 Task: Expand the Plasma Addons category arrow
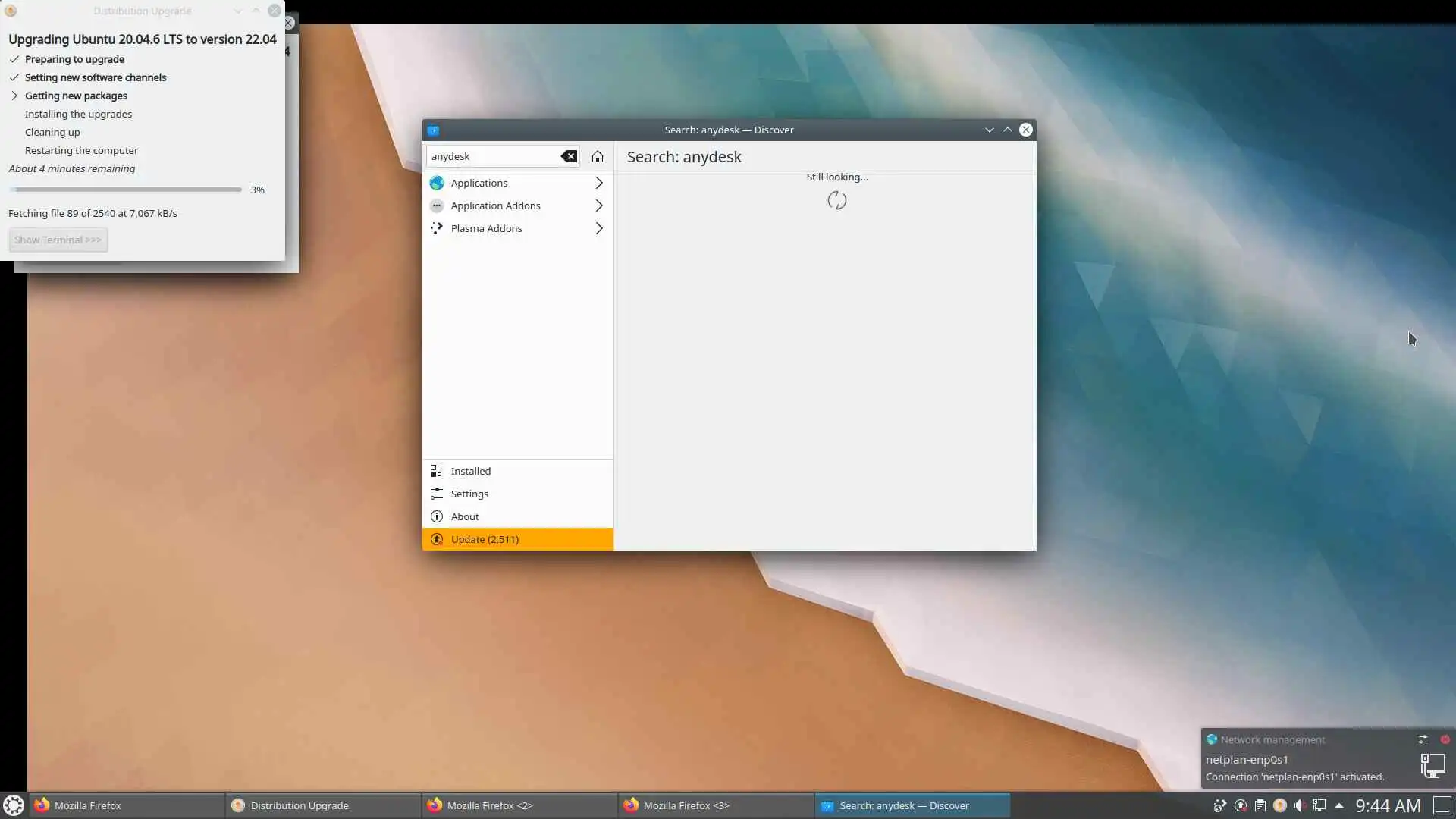[x=598, y=228]
